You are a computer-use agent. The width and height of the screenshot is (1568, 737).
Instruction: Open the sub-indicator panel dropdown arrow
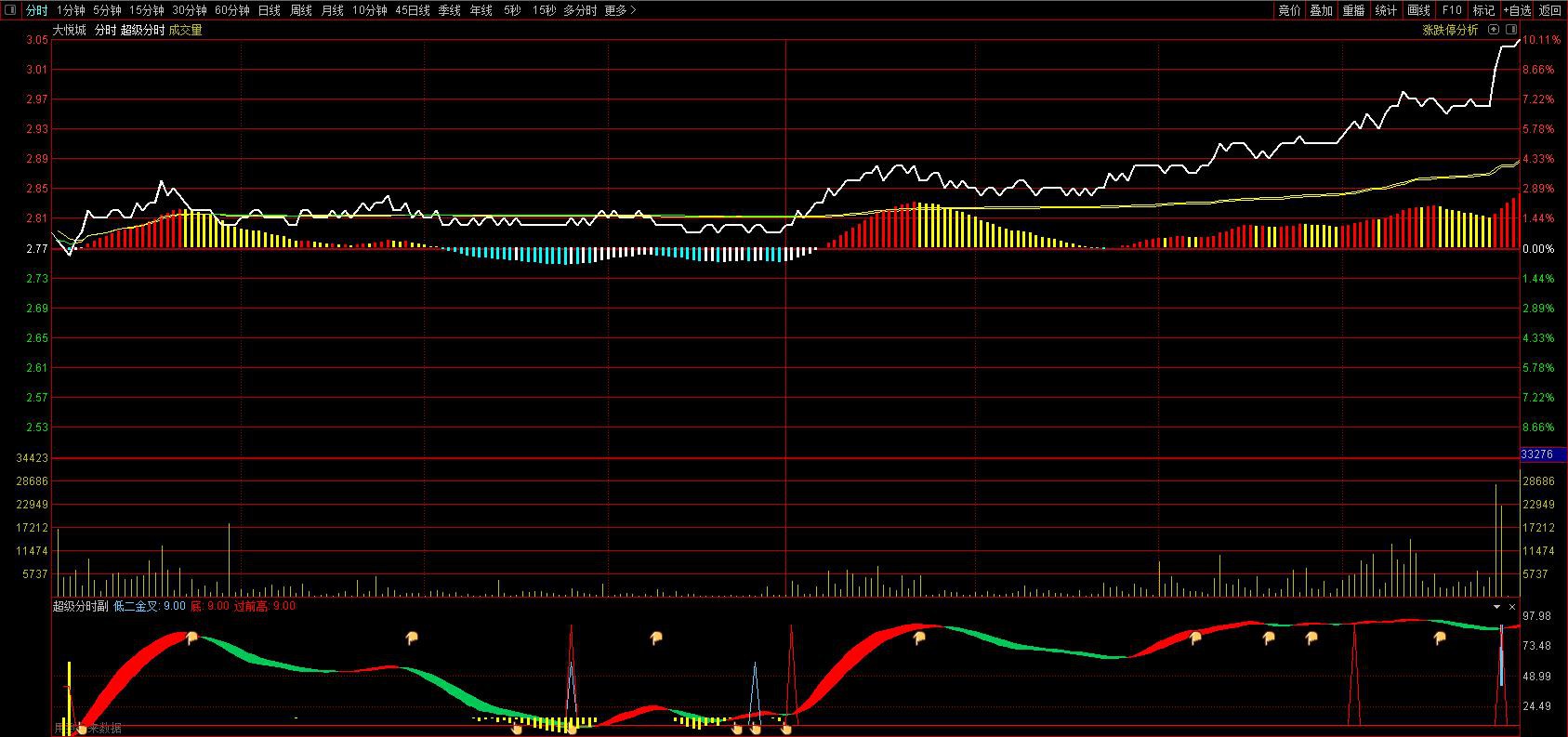1496,607
